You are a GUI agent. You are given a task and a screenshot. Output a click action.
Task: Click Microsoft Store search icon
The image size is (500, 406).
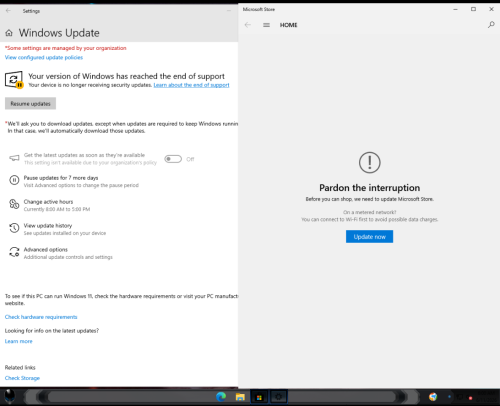[491, 25]
